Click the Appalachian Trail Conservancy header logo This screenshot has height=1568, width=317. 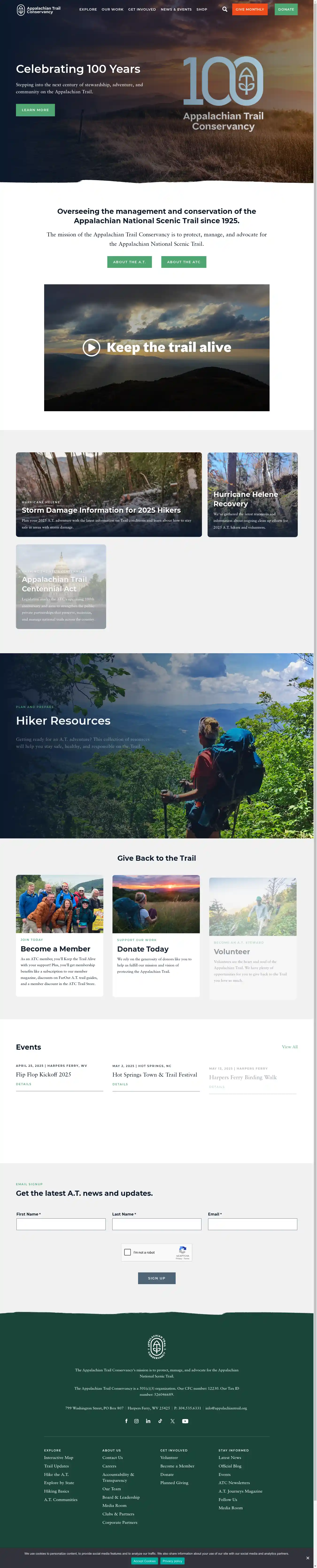click(39, 10)
